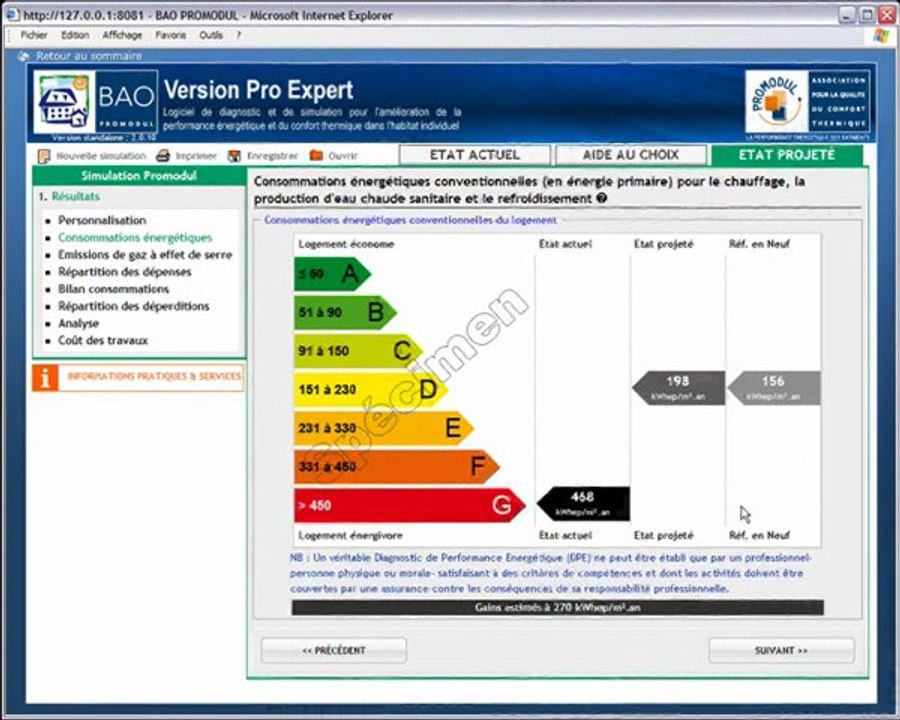
Task: Click the yellow D energy class arrow
Action: 371,390
